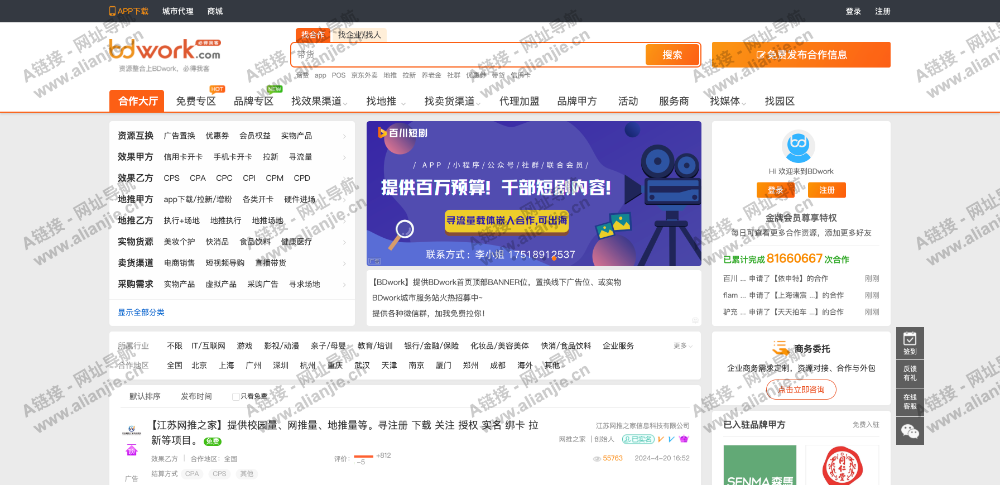
Task: Expand 更多 industry filter options
Action: point(682,346)
